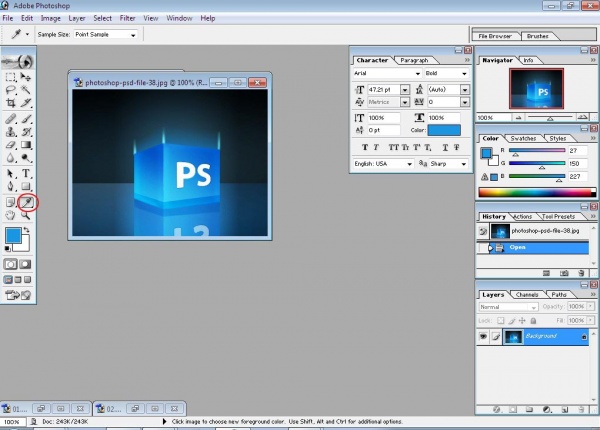This screenshot has width=600, height=430.
Task: Hide the Background layer with eye icon
Action: [485, 338]
